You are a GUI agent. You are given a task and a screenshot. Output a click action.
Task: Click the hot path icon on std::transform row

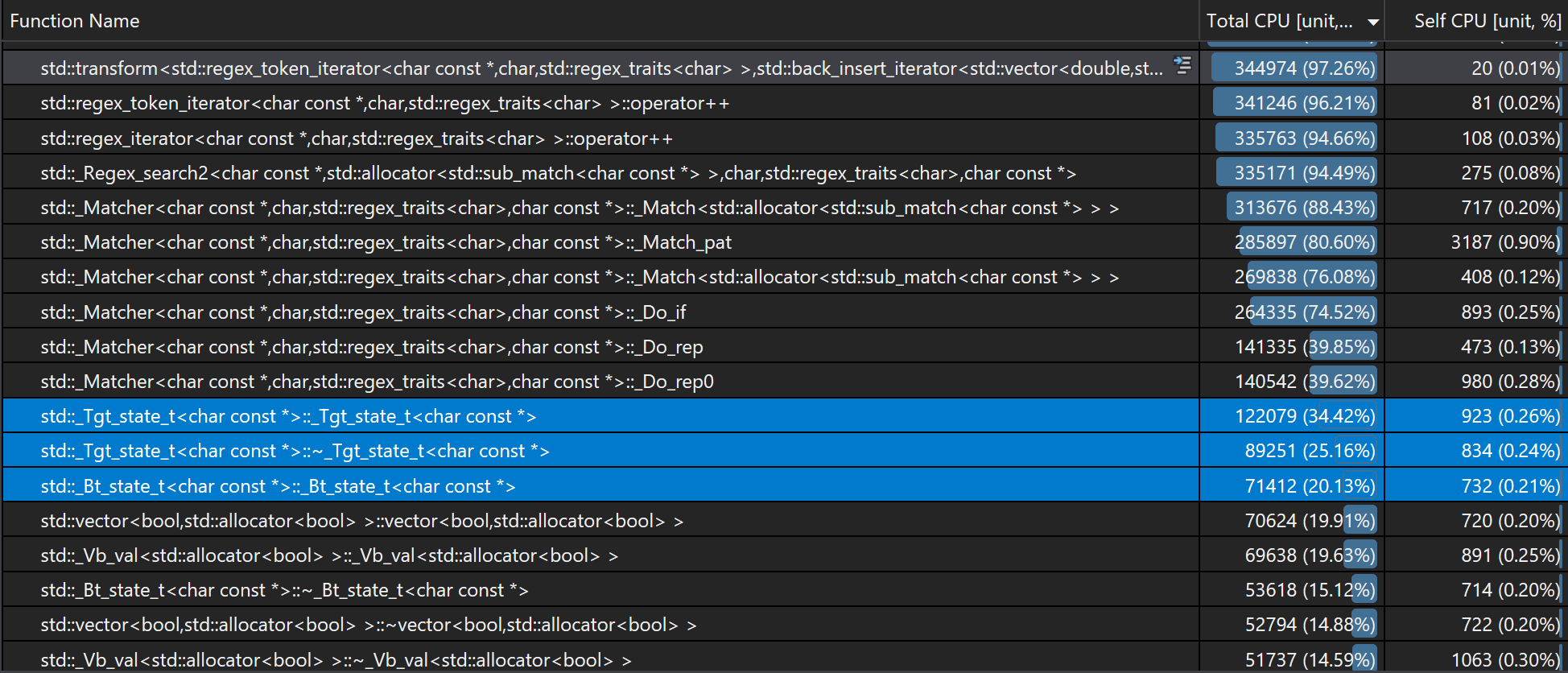(x=1182, y=66)
